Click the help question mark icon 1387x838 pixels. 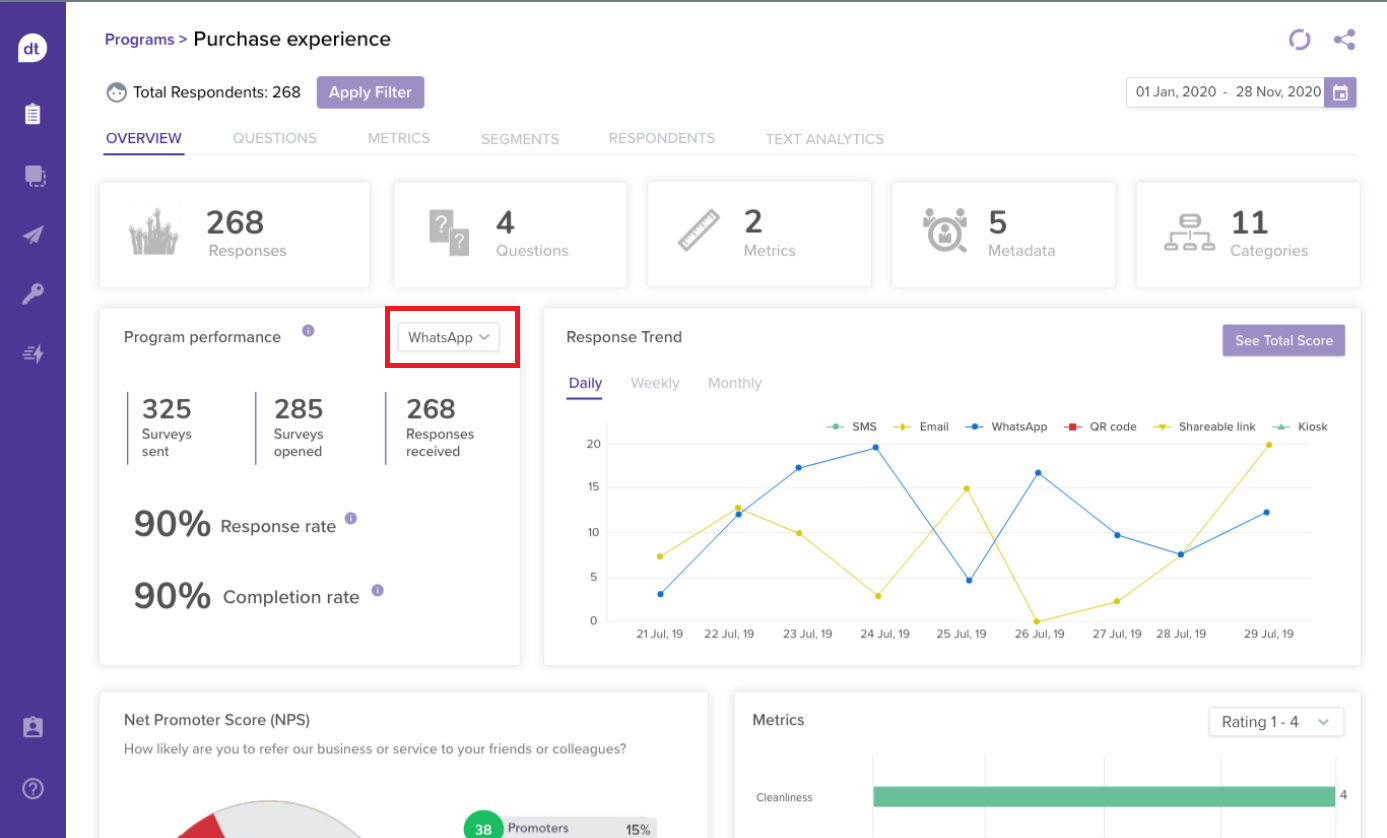coord(33,789)
